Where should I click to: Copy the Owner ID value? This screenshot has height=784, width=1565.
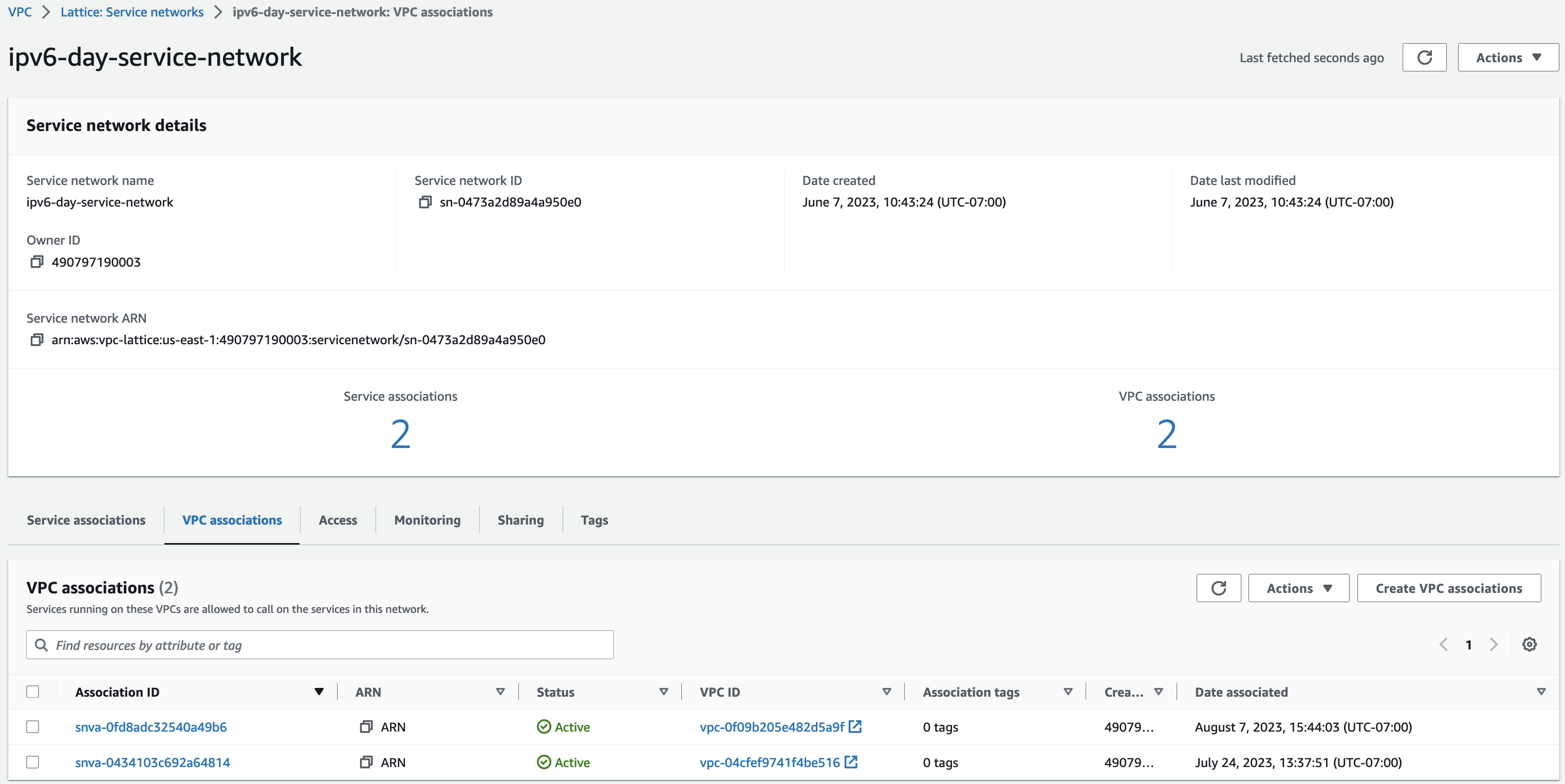point(36,262)
